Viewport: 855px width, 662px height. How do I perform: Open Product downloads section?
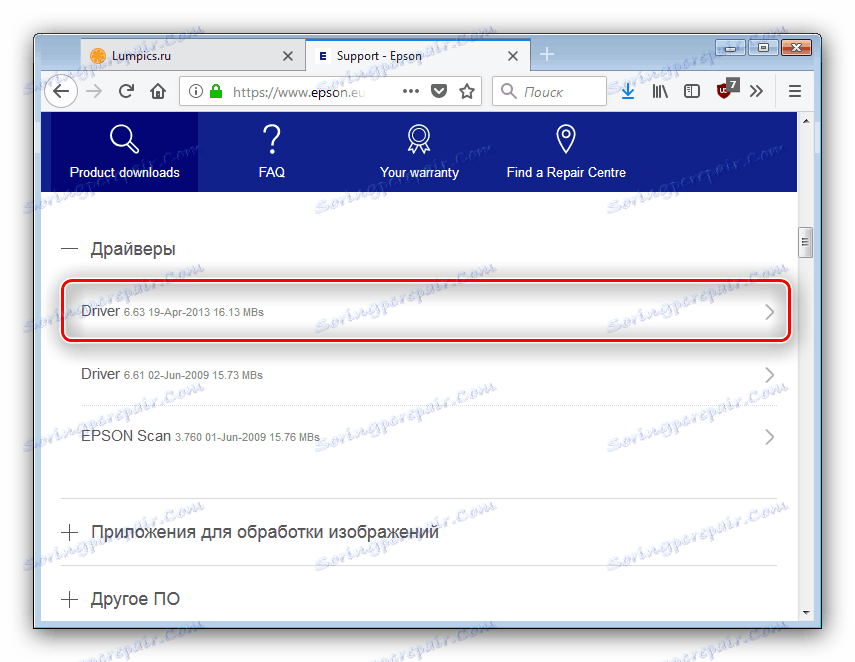tap(124, 152)
